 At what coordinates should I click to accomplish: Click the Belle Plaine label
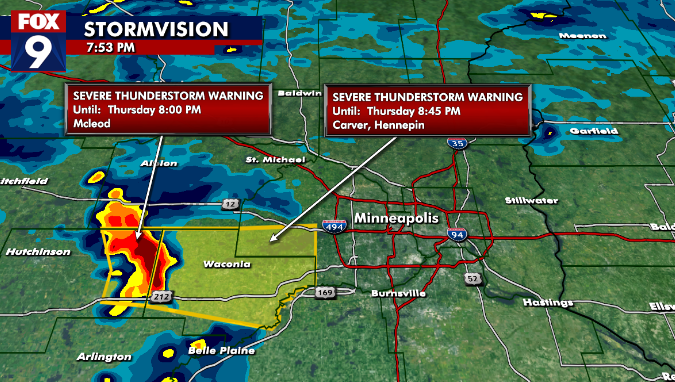pyautogui.click(x=221, y=351)
